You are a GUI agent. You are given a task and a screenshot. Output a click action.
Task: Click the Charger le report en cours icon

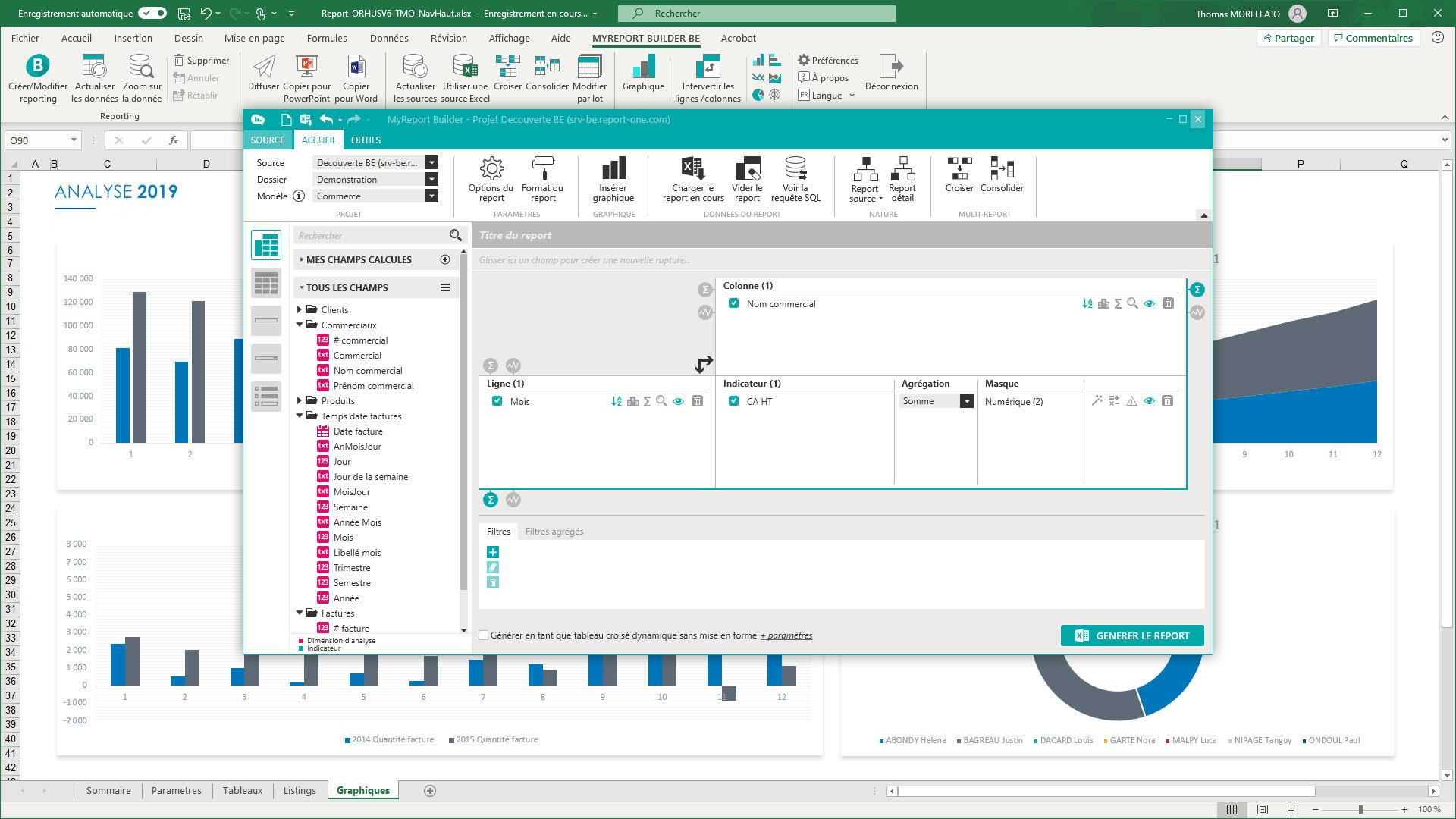(x=691, y=180)
